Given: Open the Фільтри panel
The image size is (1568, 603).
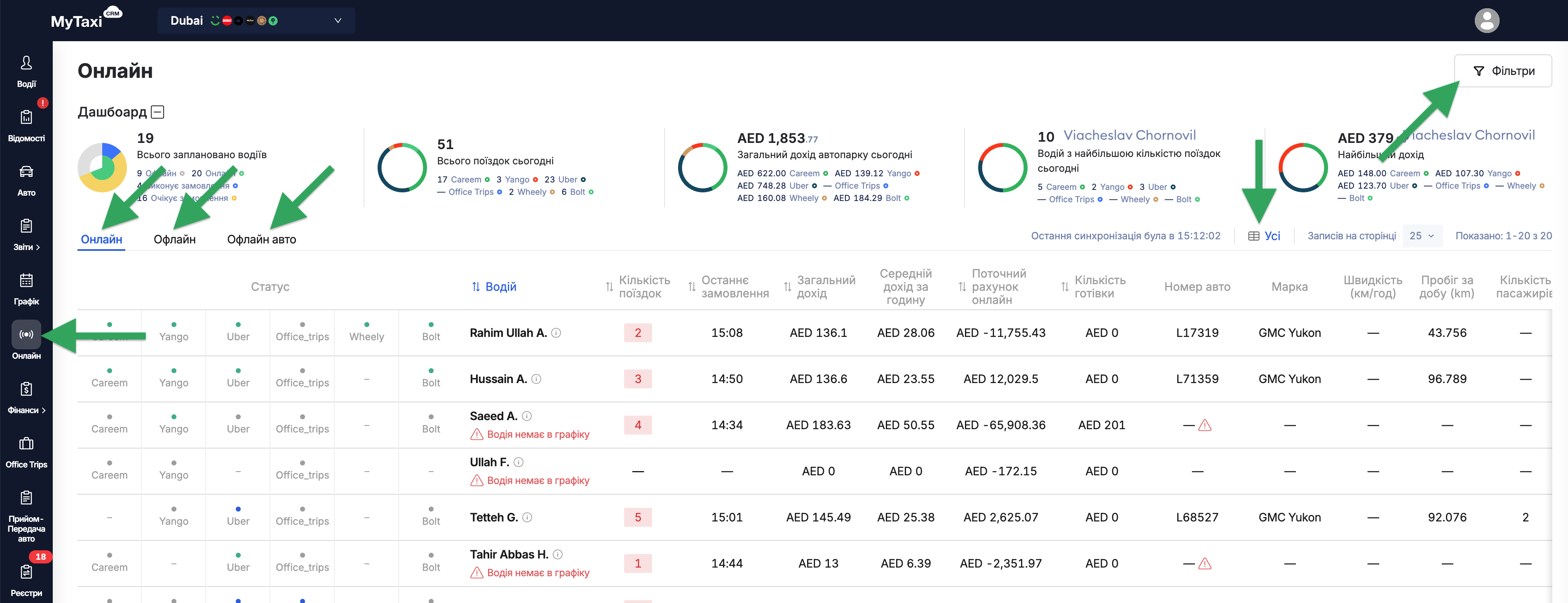Looking at the screenshot, I should pos(1503,70).
